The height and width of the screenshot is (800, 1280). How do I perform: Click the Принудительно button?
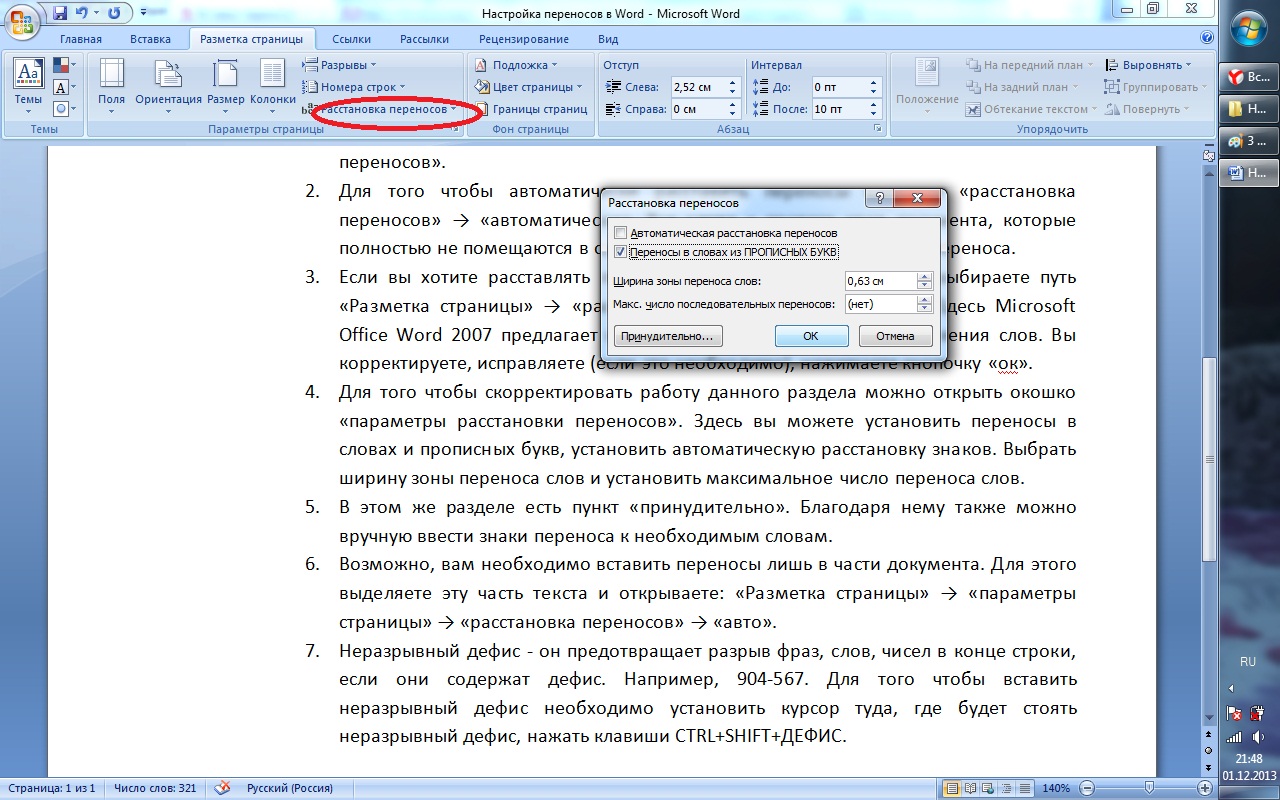click(x=667, y=336)
